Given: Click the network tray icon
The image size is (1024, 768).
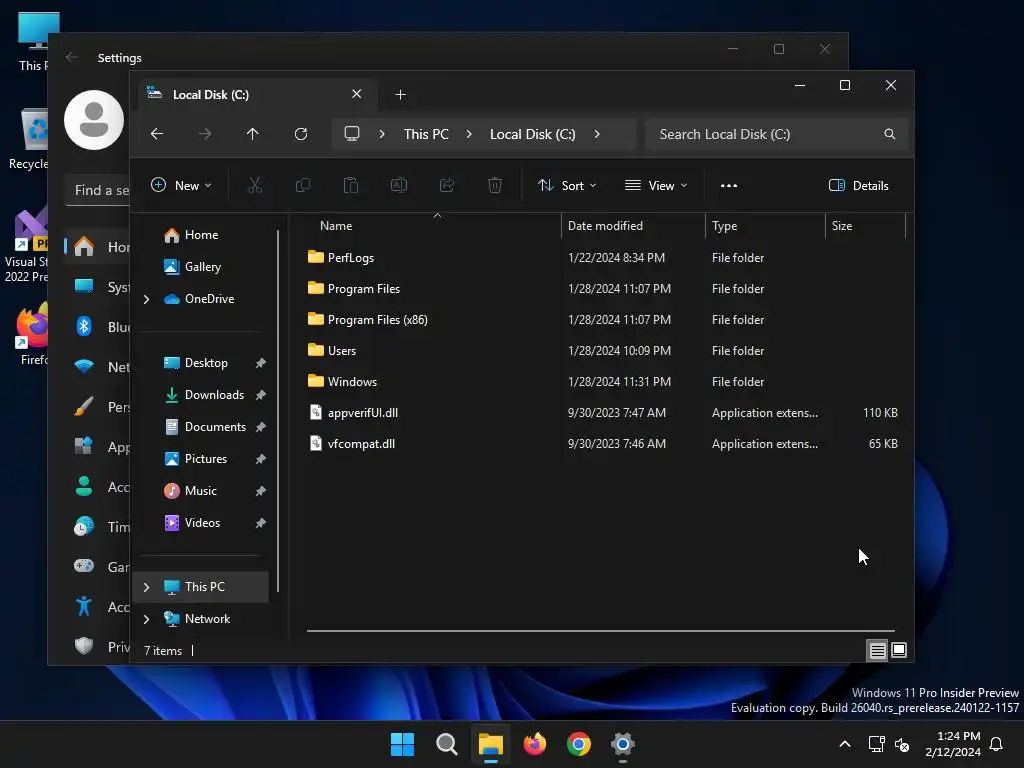Looking at the screenshot, I should (876, 744).
